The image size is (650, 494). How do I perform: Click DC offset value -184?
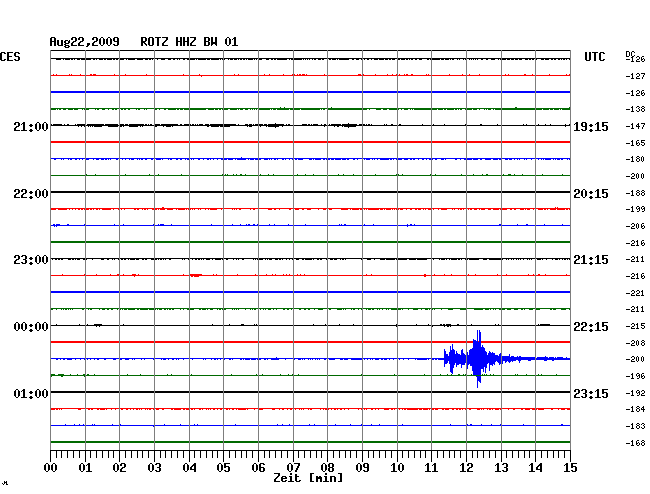pos(635,409)
